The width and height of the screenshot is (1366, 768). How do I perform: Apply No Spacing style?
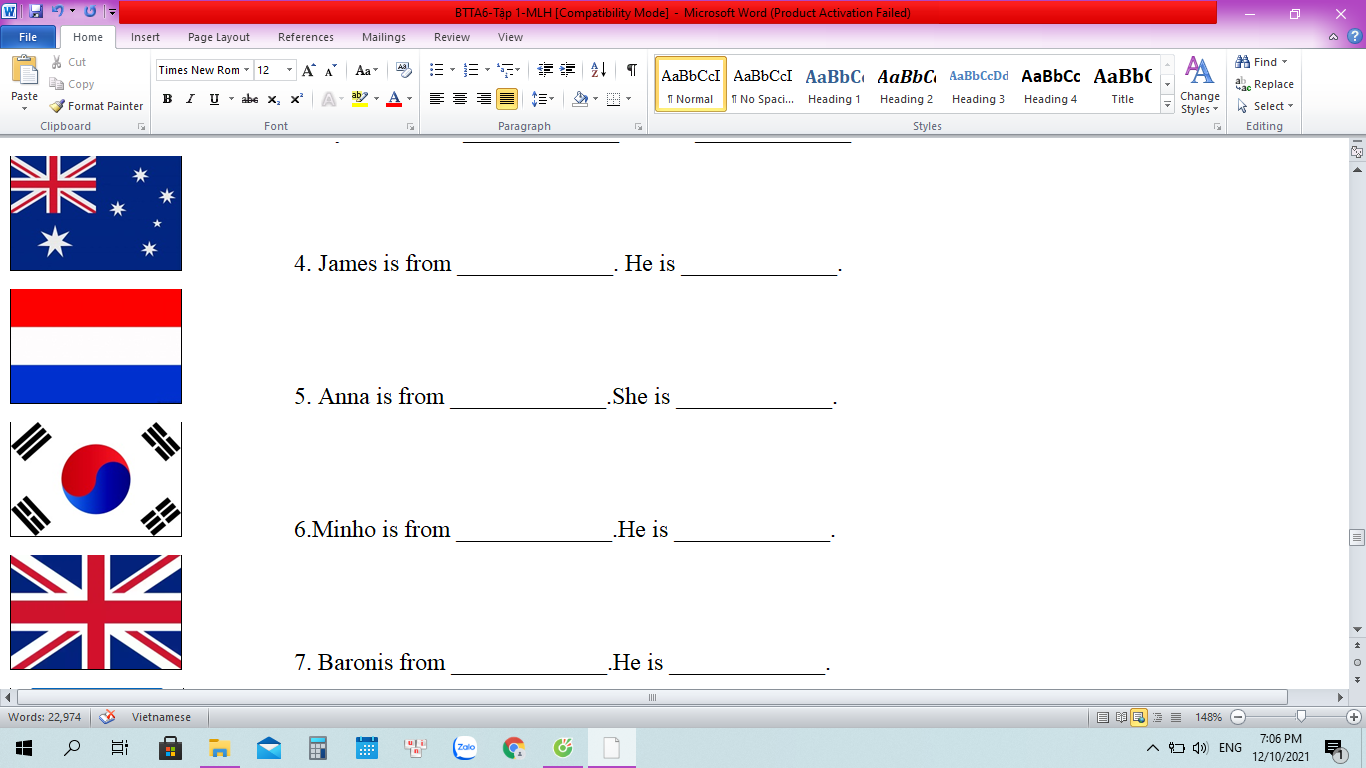click(762, 84)
